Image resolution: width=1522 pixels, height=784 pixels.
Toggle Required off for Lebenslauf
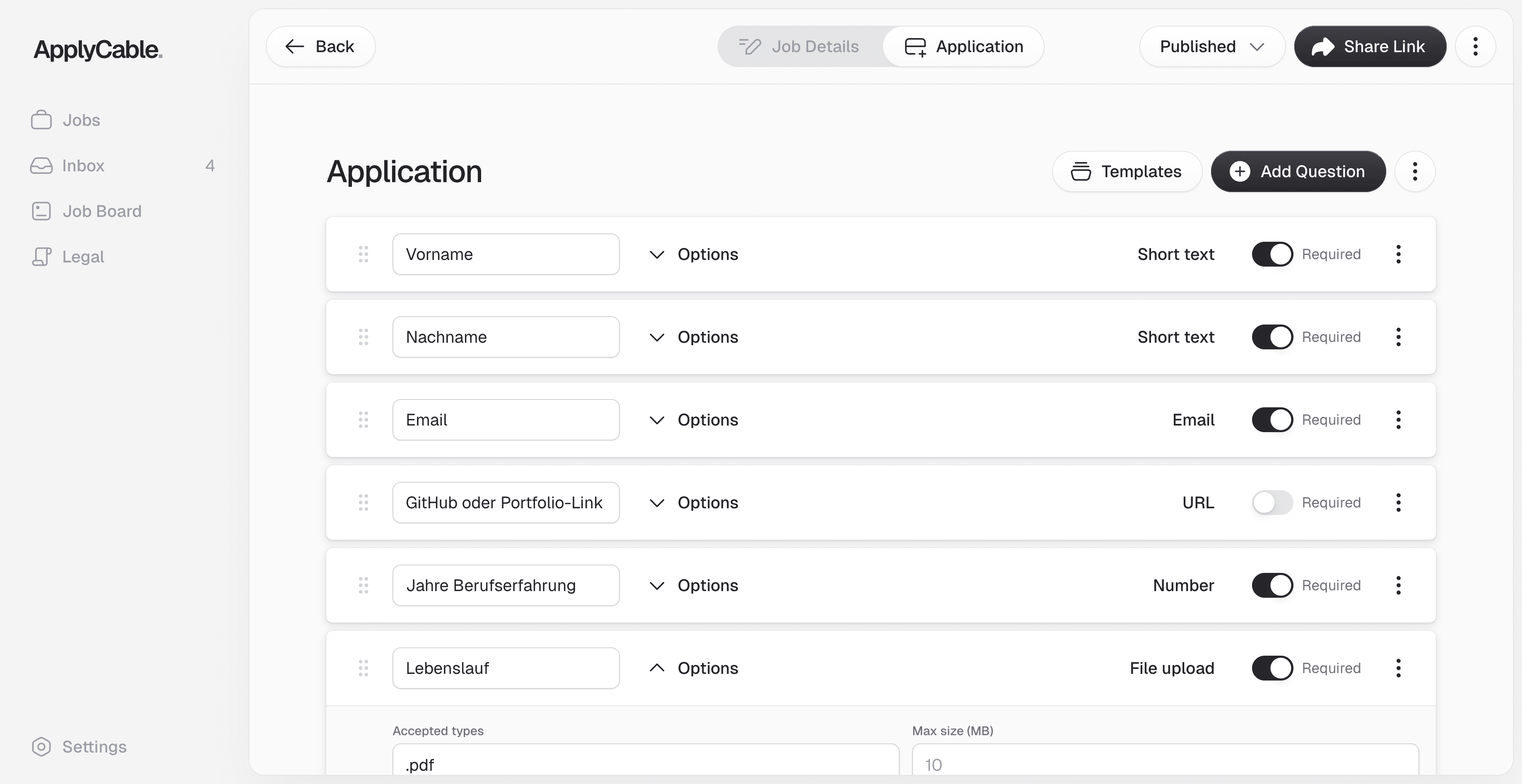click(1272, 668)
